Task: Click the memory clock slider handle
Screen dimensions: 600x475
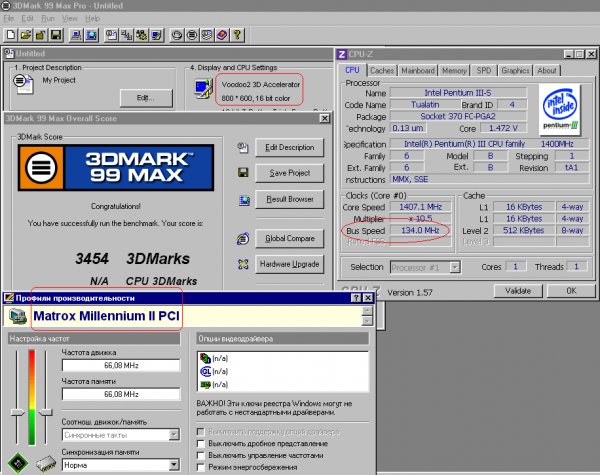Action: click(46, 412)
